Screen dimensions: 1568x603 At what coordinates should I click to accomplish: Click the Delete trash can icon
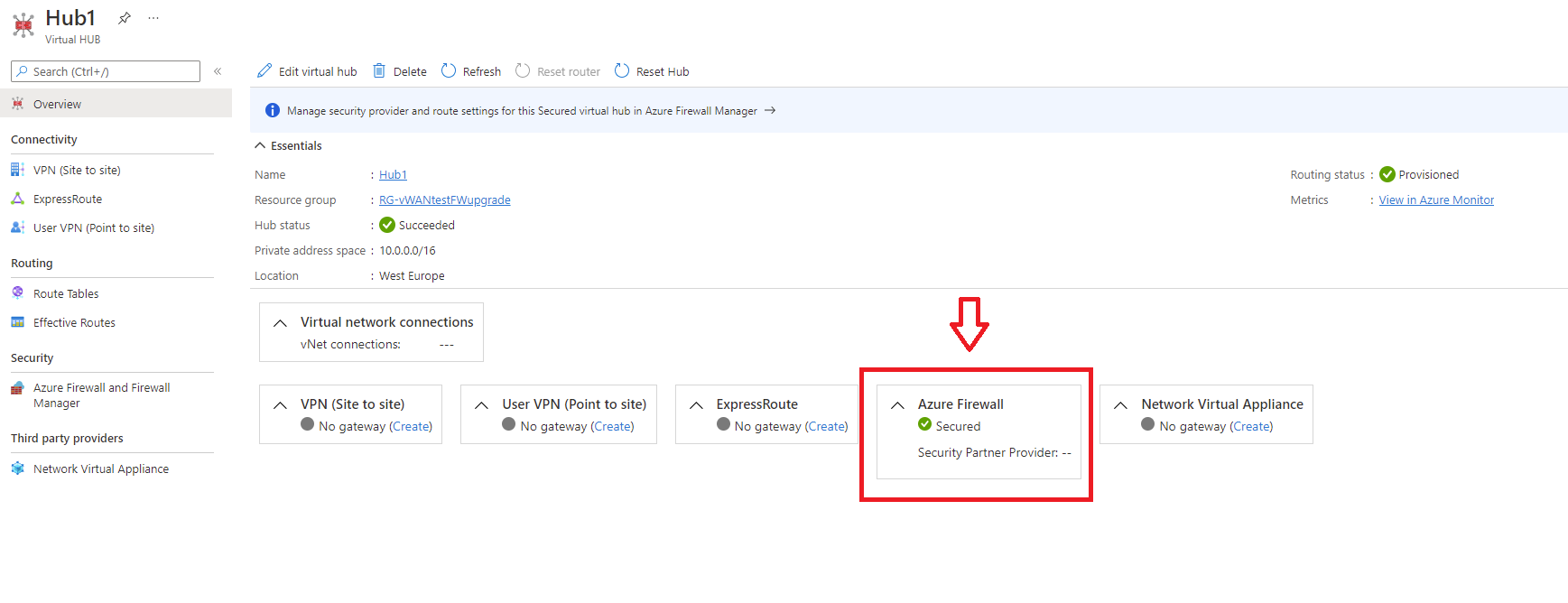(379, 71)
